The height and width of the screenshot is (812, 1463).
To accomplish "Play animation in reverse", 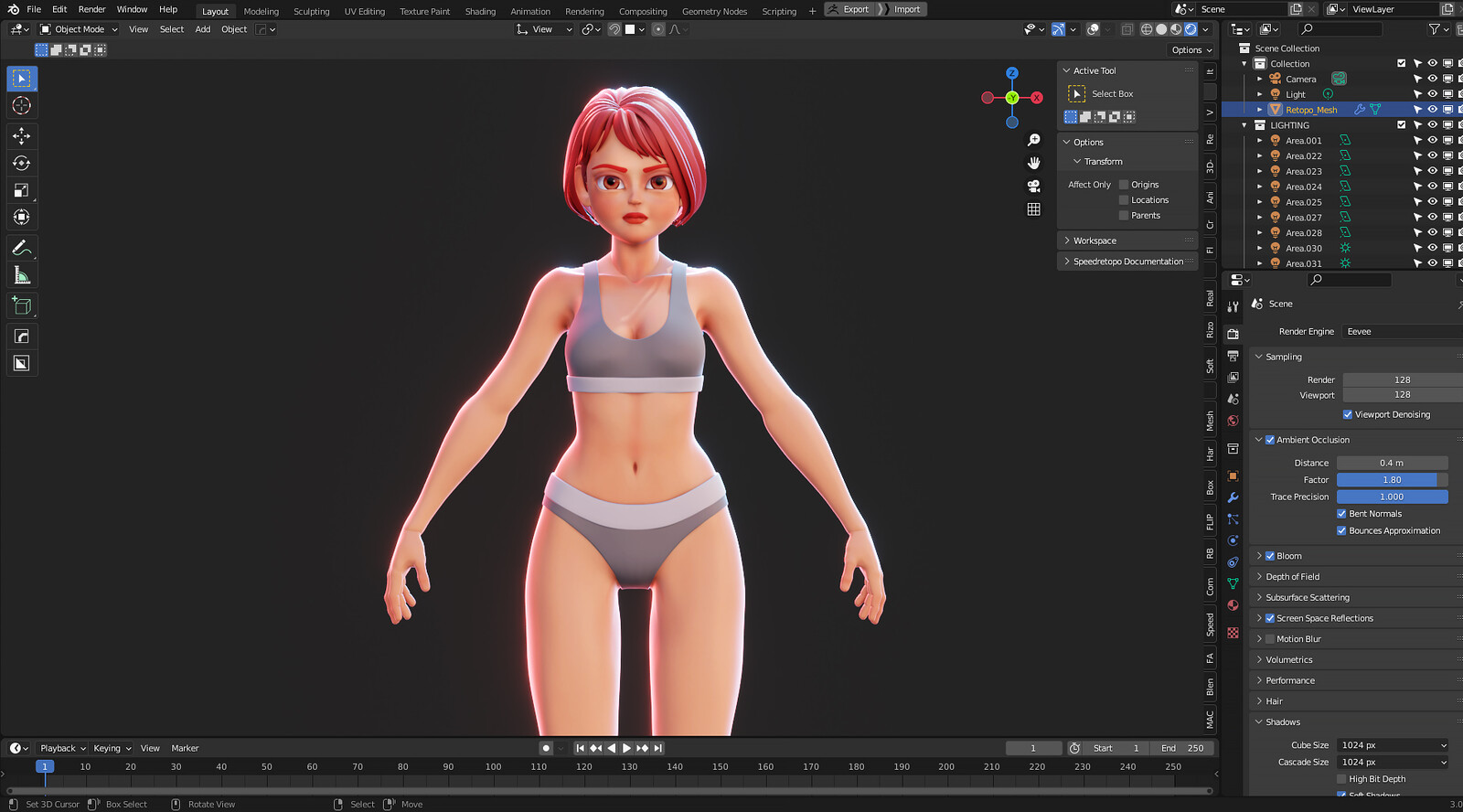I will (612, 748).
